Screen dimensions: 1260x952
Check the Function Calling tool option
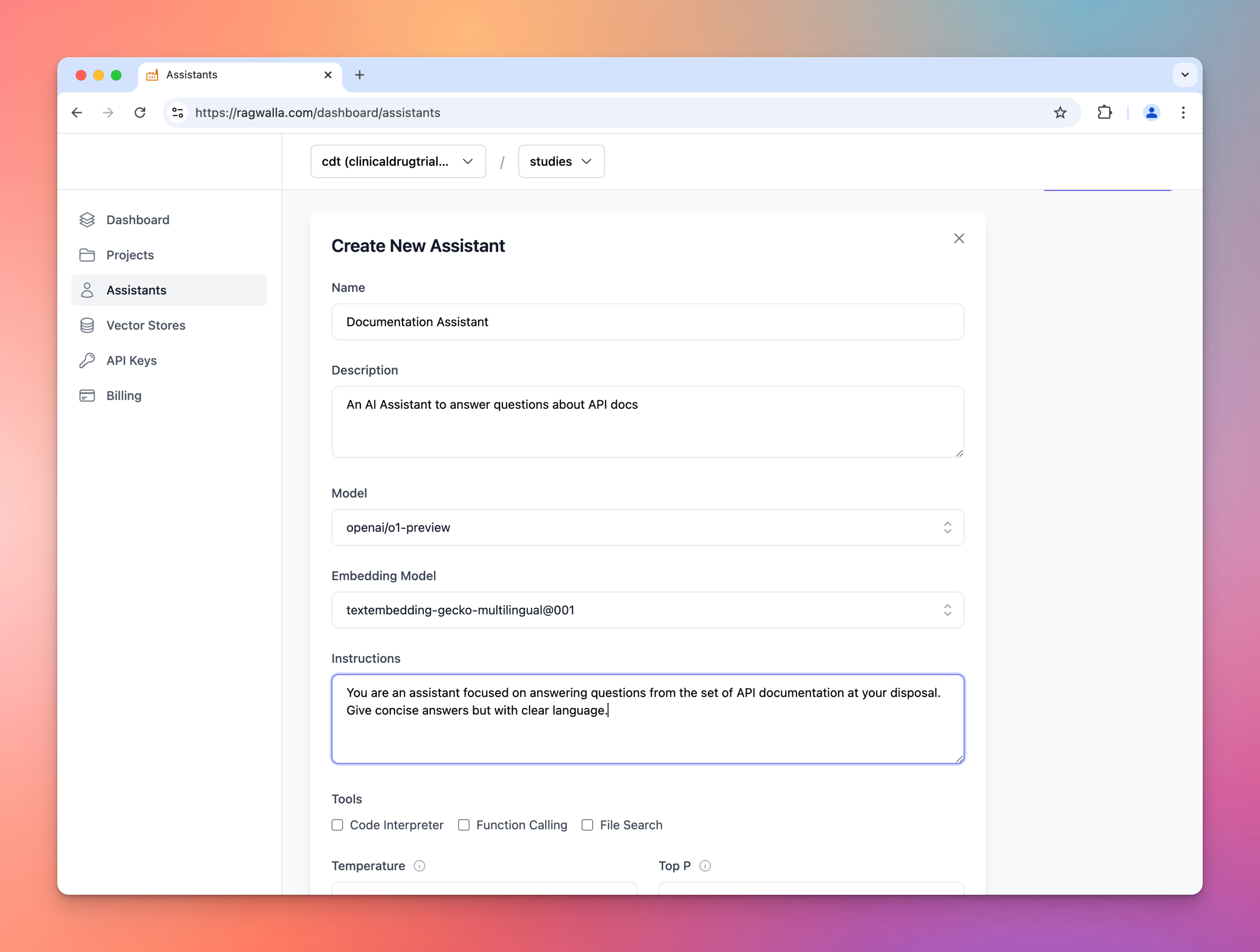point(464,825)
